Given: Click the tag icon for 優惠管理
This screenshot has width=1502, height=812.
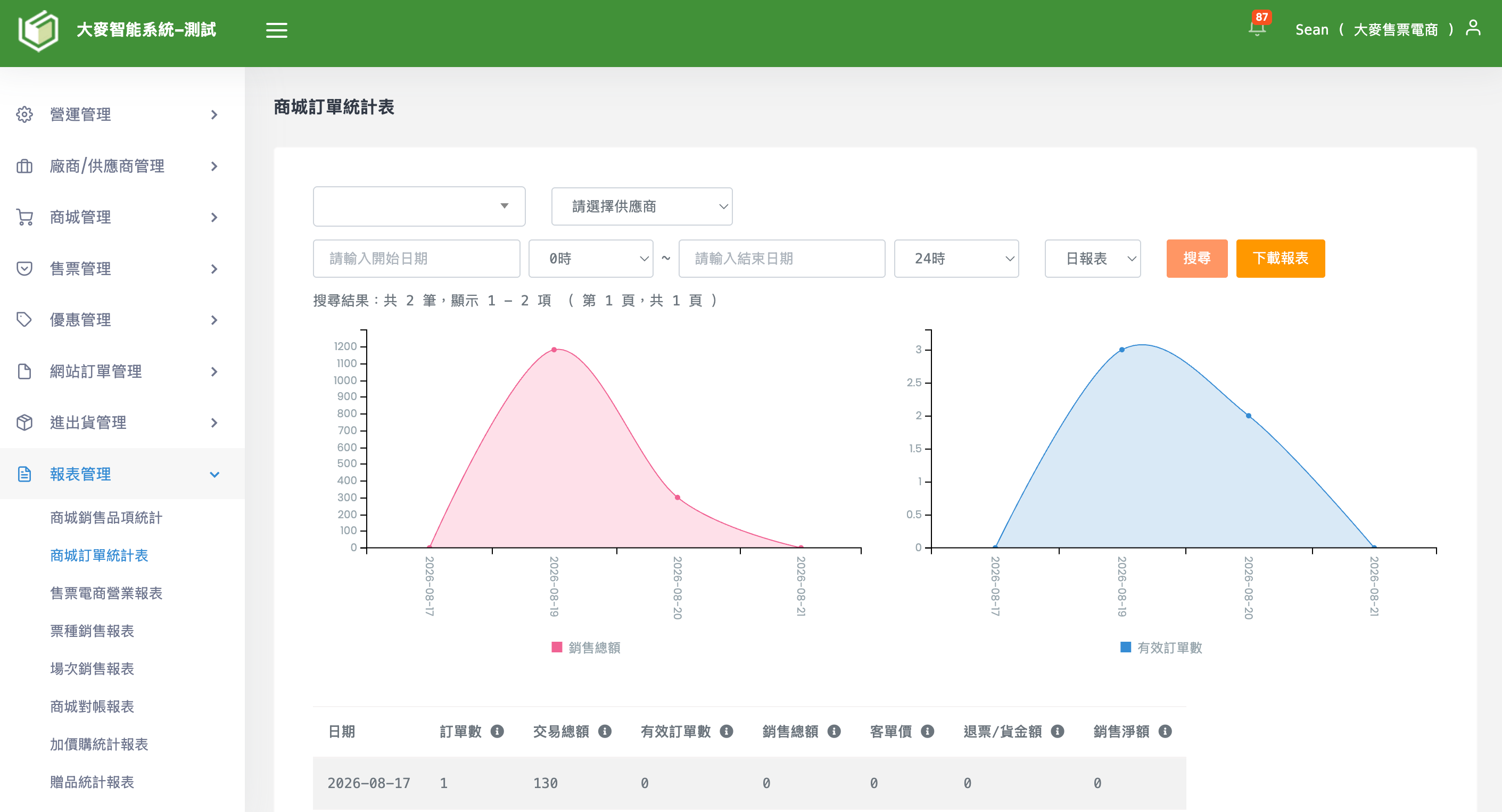Looking at the screenshot, I should point(24,319).
